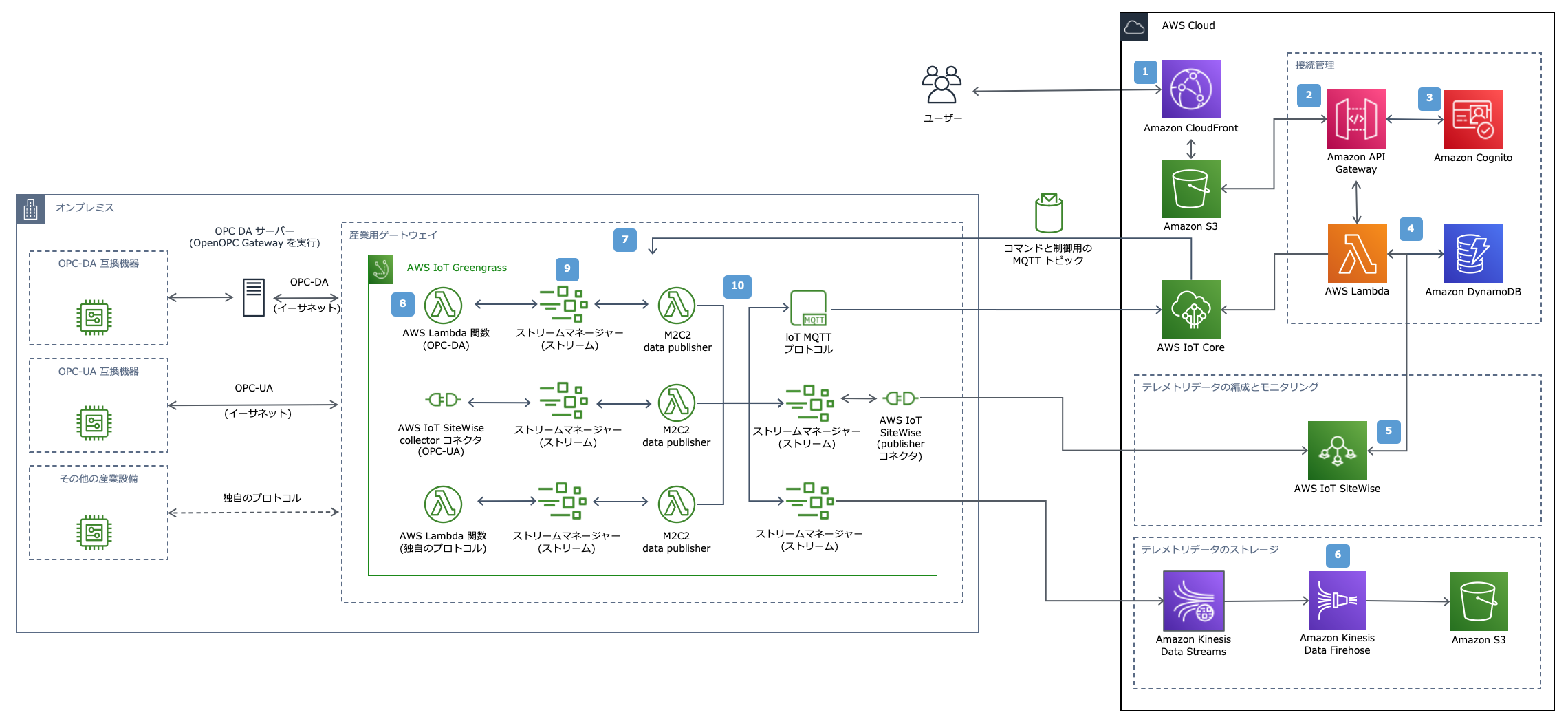Screen dimensions: 1568x728
Task: Select the IoT MQTT プロトコル icon
Action: (809, 308)
